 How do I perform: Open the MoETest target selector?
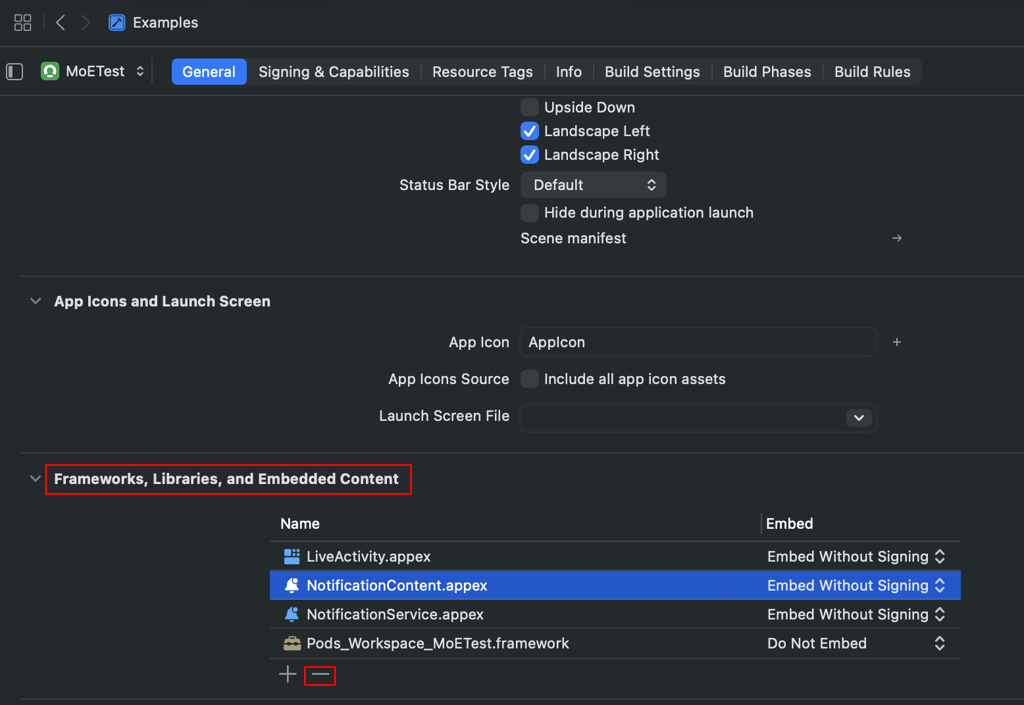pos(93,71)
